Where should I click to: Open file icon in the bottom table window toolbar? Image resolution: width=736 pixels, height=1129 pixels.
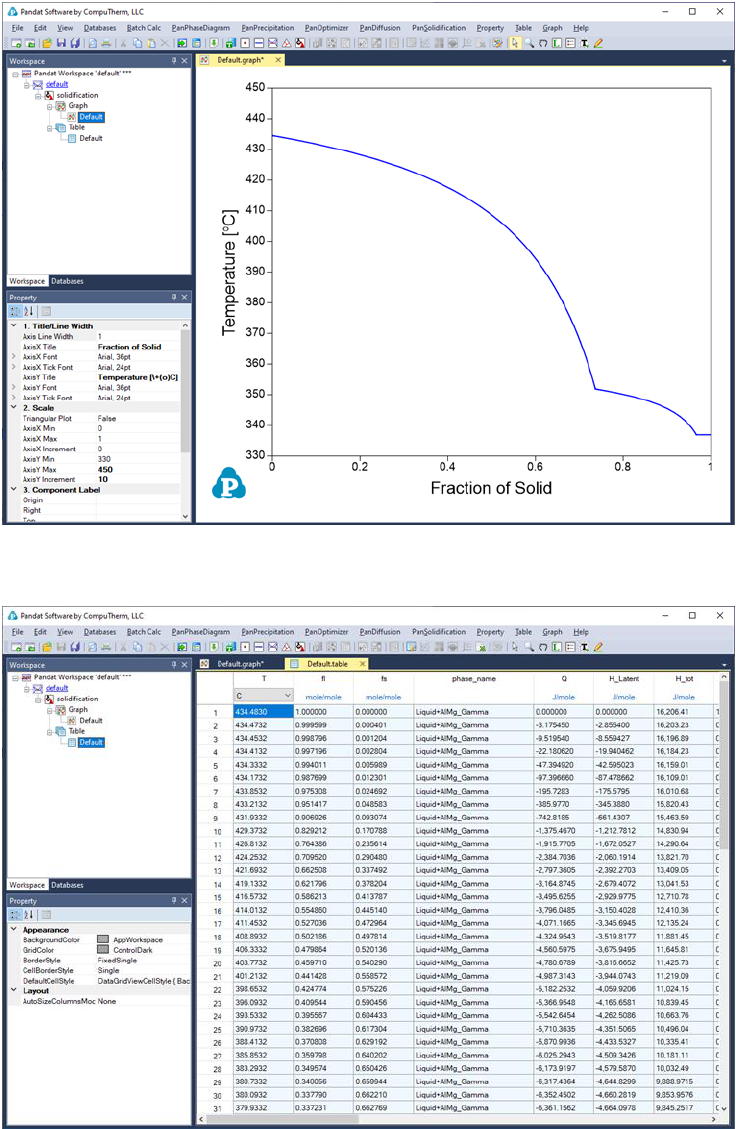pyautogui.click(x=47, y=647)
